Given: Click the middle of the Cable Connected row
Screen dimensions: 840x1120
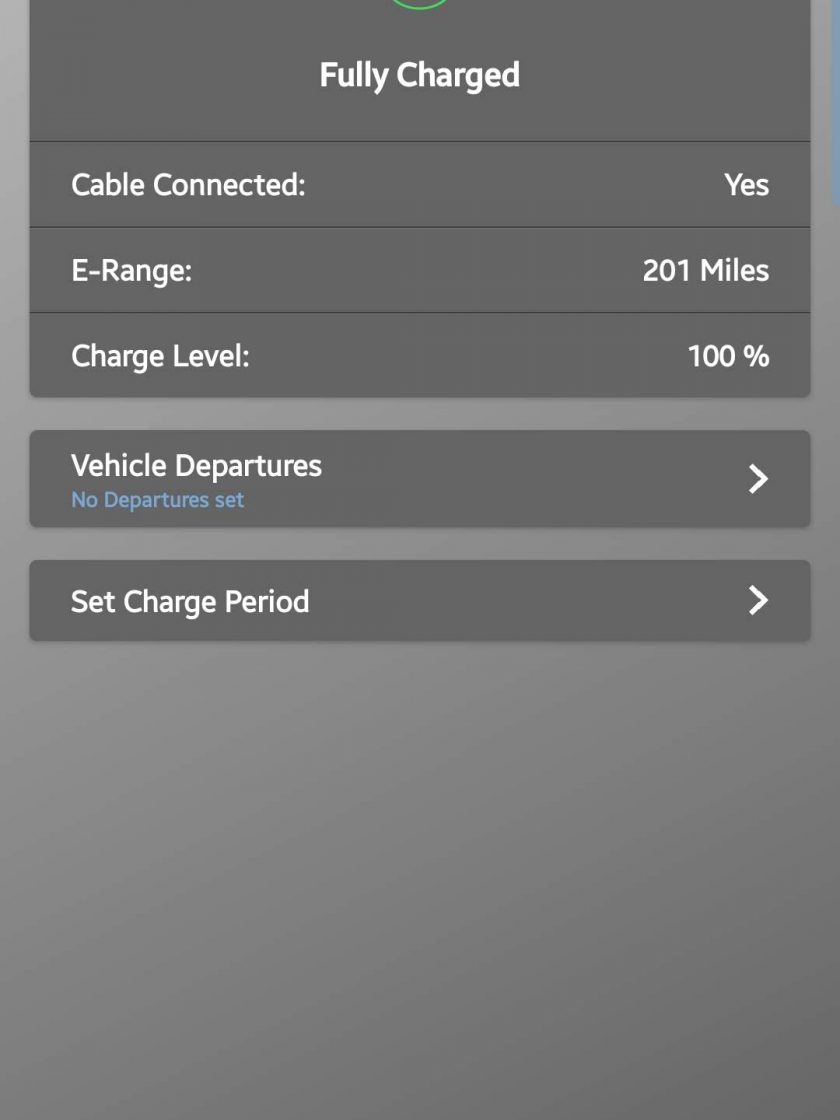Looking at the screenshot, I should coord(420,185).
